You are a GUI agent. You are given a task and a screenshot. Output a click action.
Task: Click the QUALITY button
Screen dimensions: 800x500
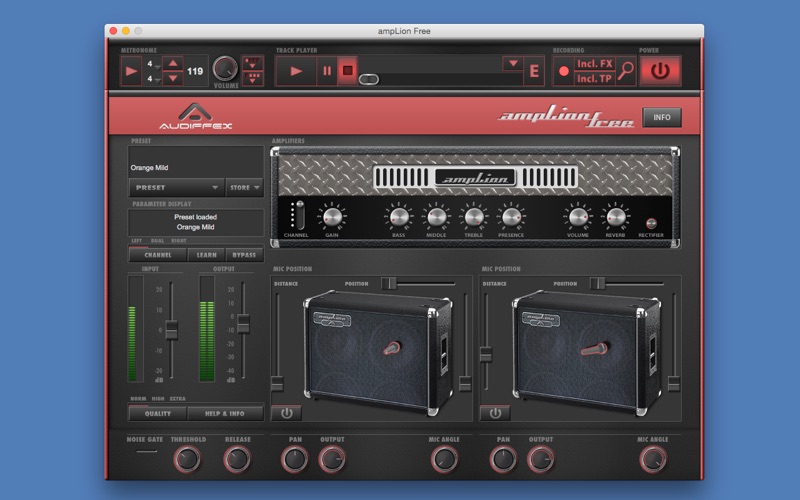tap(158, 413)
